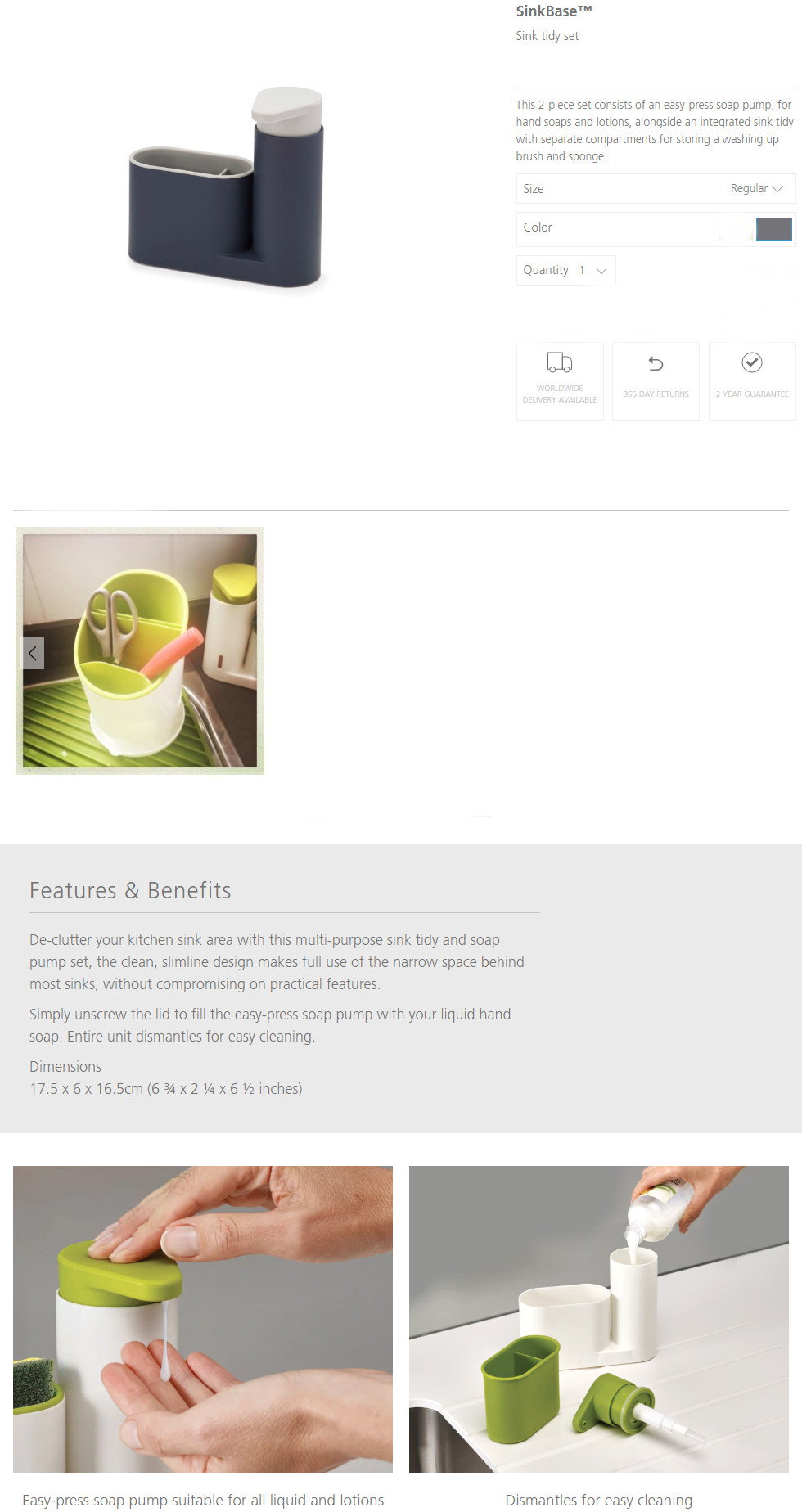Click the 365 day returns arrow icon
Screen dimensions: 802x1512
pos(656,363)
